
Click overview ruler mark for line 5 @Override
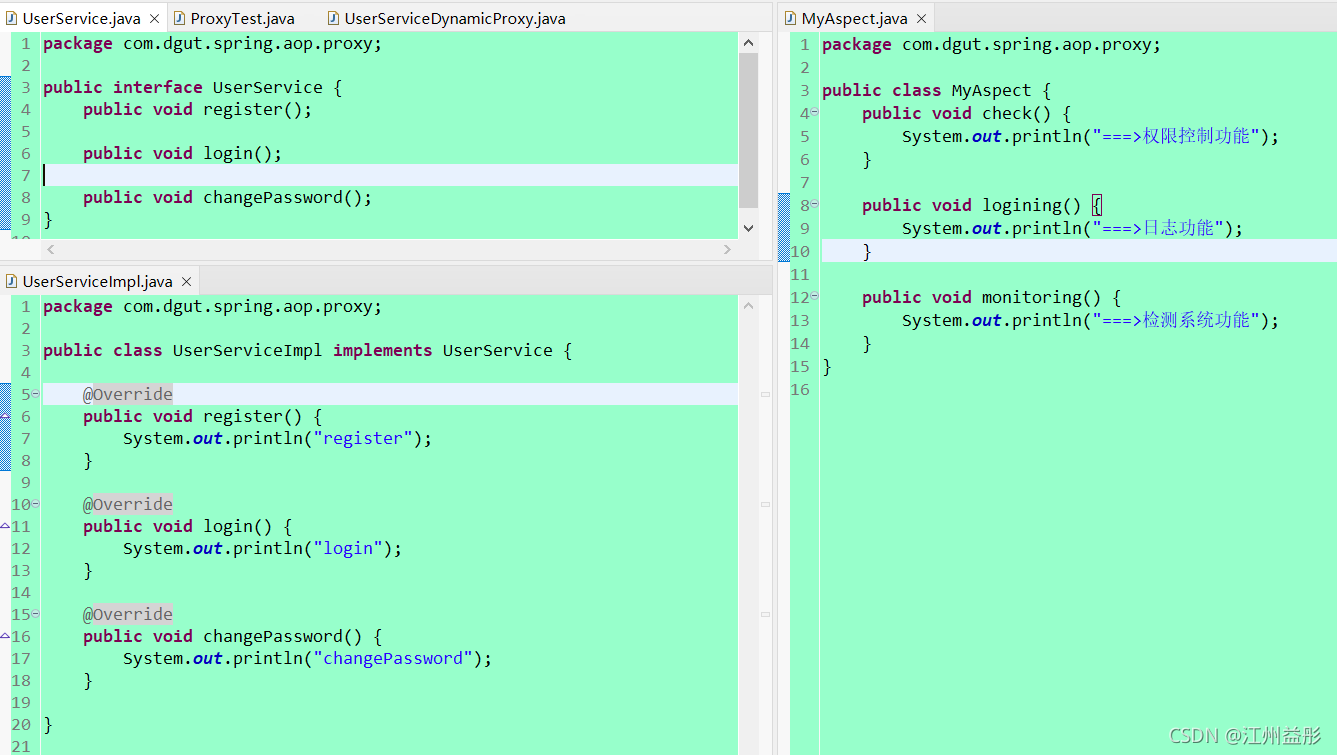765,395
